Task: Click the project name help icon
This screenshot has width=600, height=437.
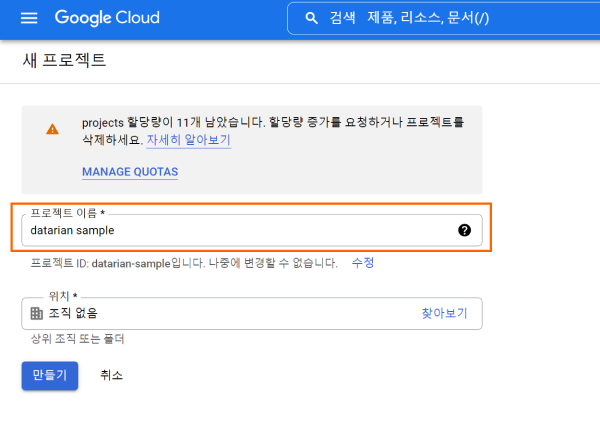Action: pos(464,230)
